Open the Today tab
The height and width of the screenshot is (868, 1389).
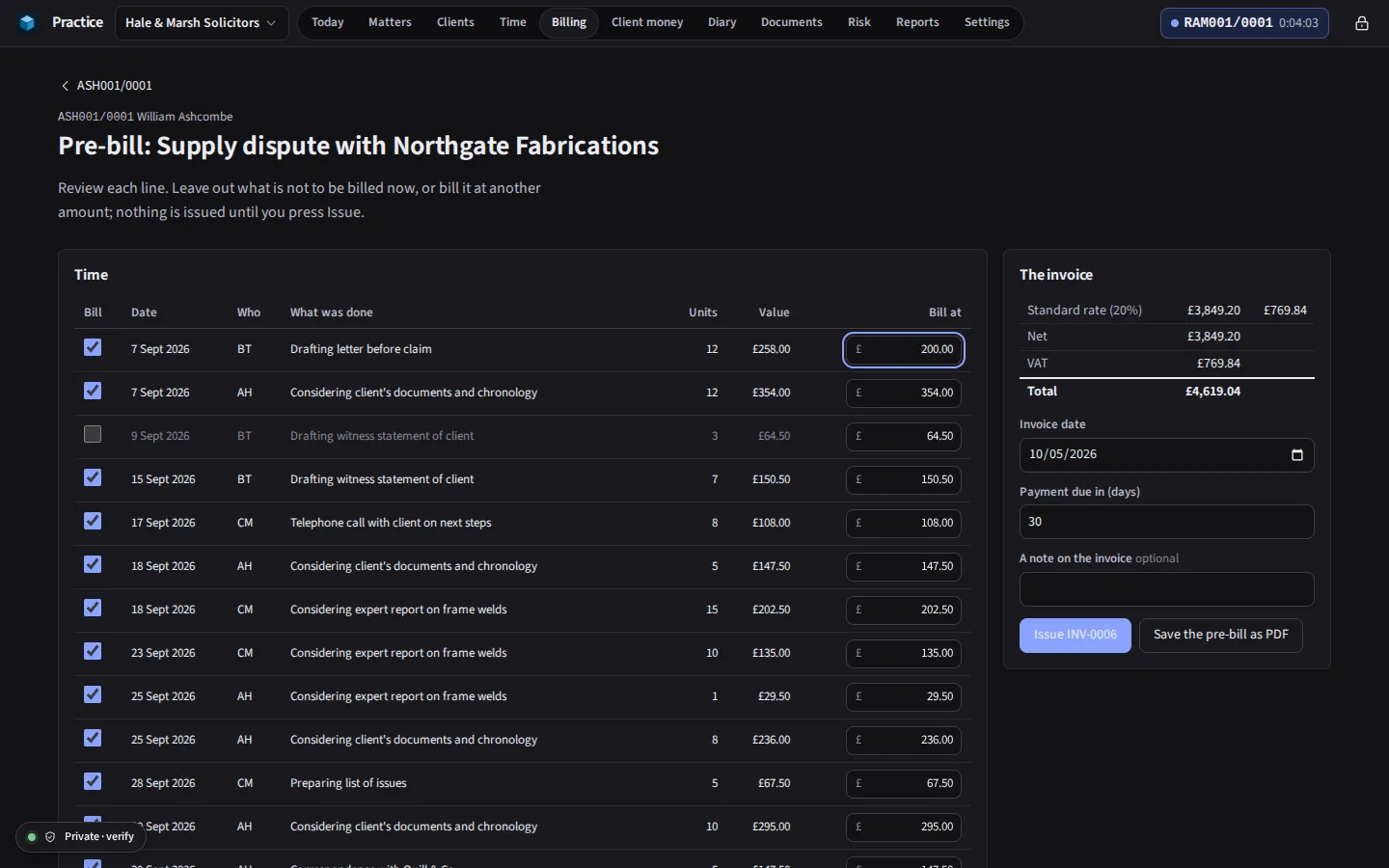click(x=328, y=22)
